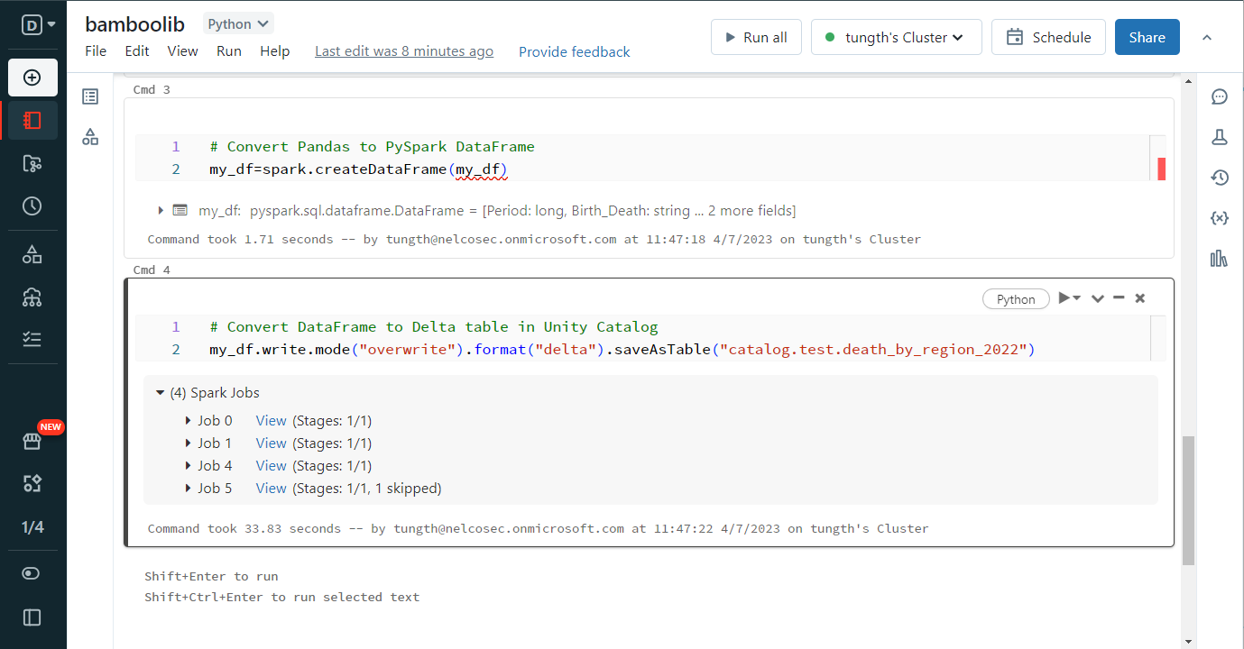Toggle the switch icon in left sidebar
Viewport: 1244px width, 649px height.
click(x=32, y=574)
